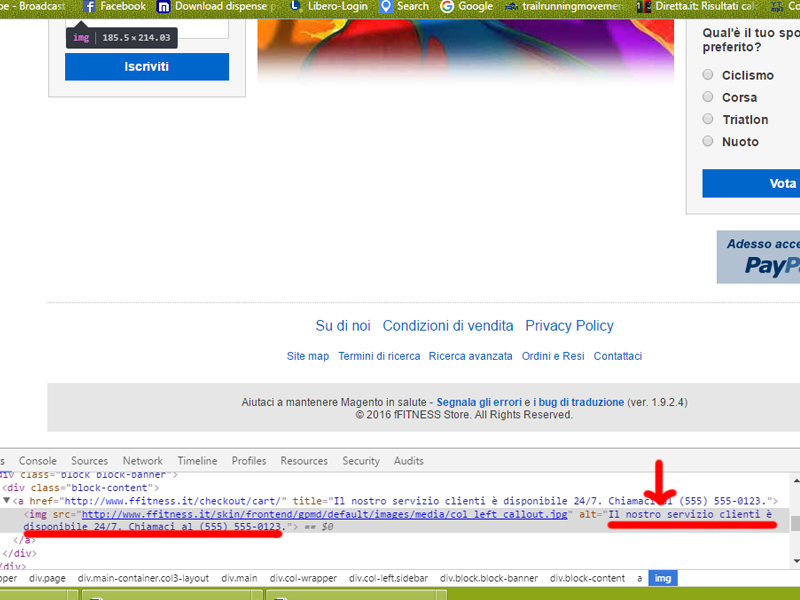Open the Facebook bookmark icon
The width and height of the screenshot is (800, 600).
point(90,6)
